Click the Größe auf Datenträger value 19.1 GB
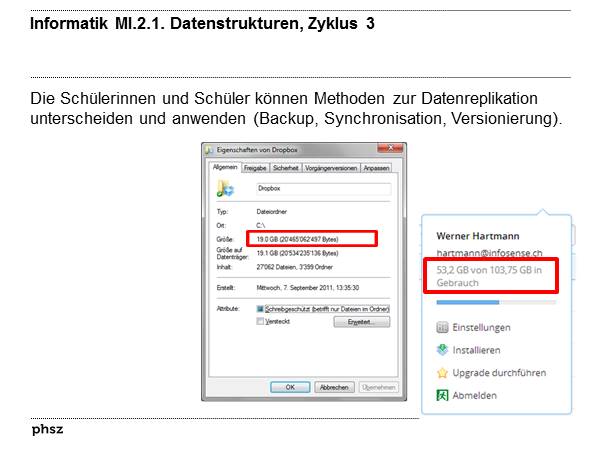The width and height of the screenshot is (600, 450). pos(297,253)
